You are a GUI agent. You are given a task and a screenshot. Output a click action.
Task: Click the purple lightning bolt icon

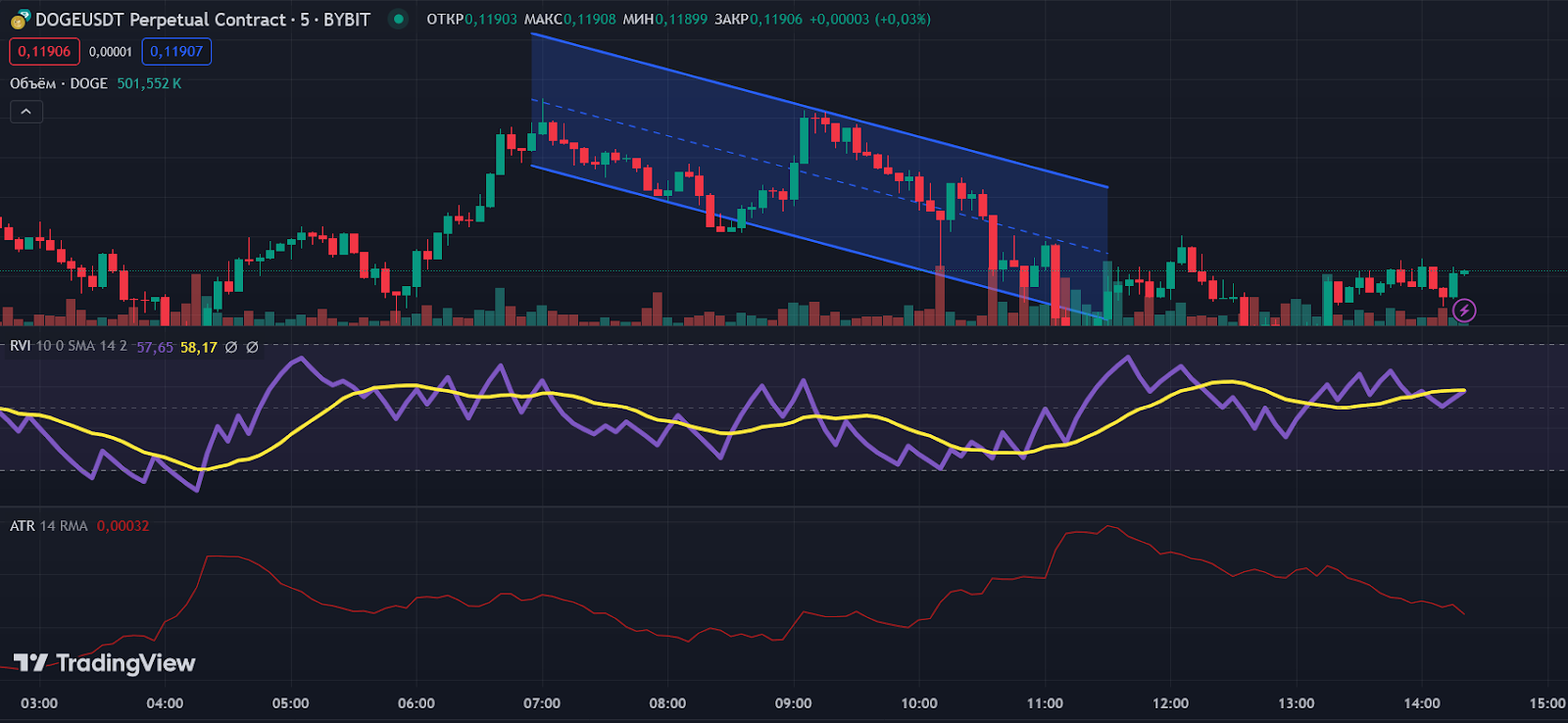click(1464, 311)
